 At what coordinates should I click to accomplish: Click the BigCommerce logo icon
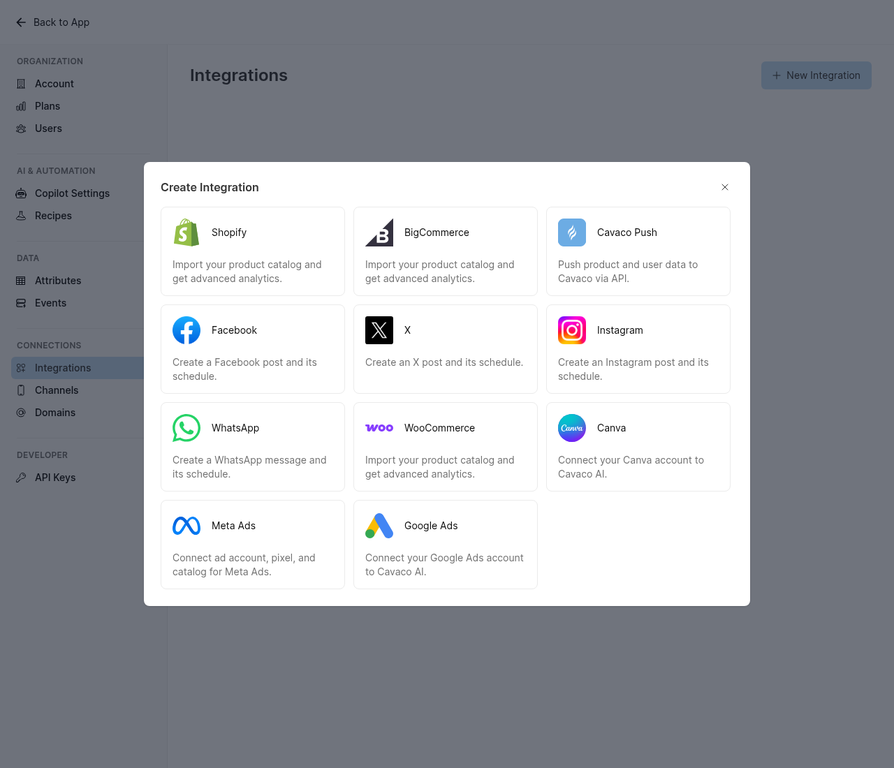tap(379, 232)
